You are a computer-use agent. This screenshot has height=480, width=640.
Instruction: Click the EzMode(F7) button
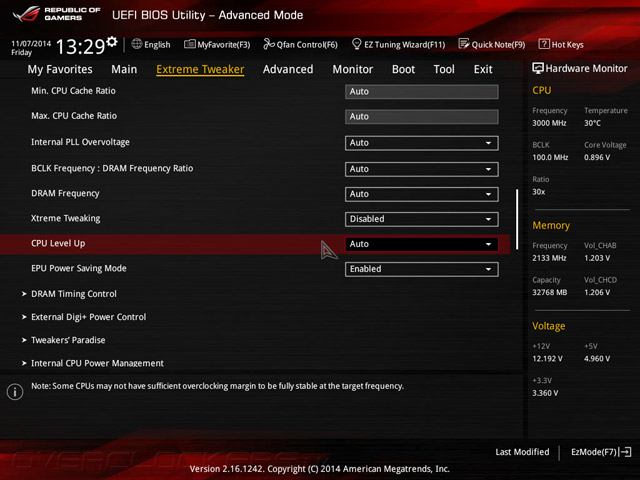[x=601, y=452]
